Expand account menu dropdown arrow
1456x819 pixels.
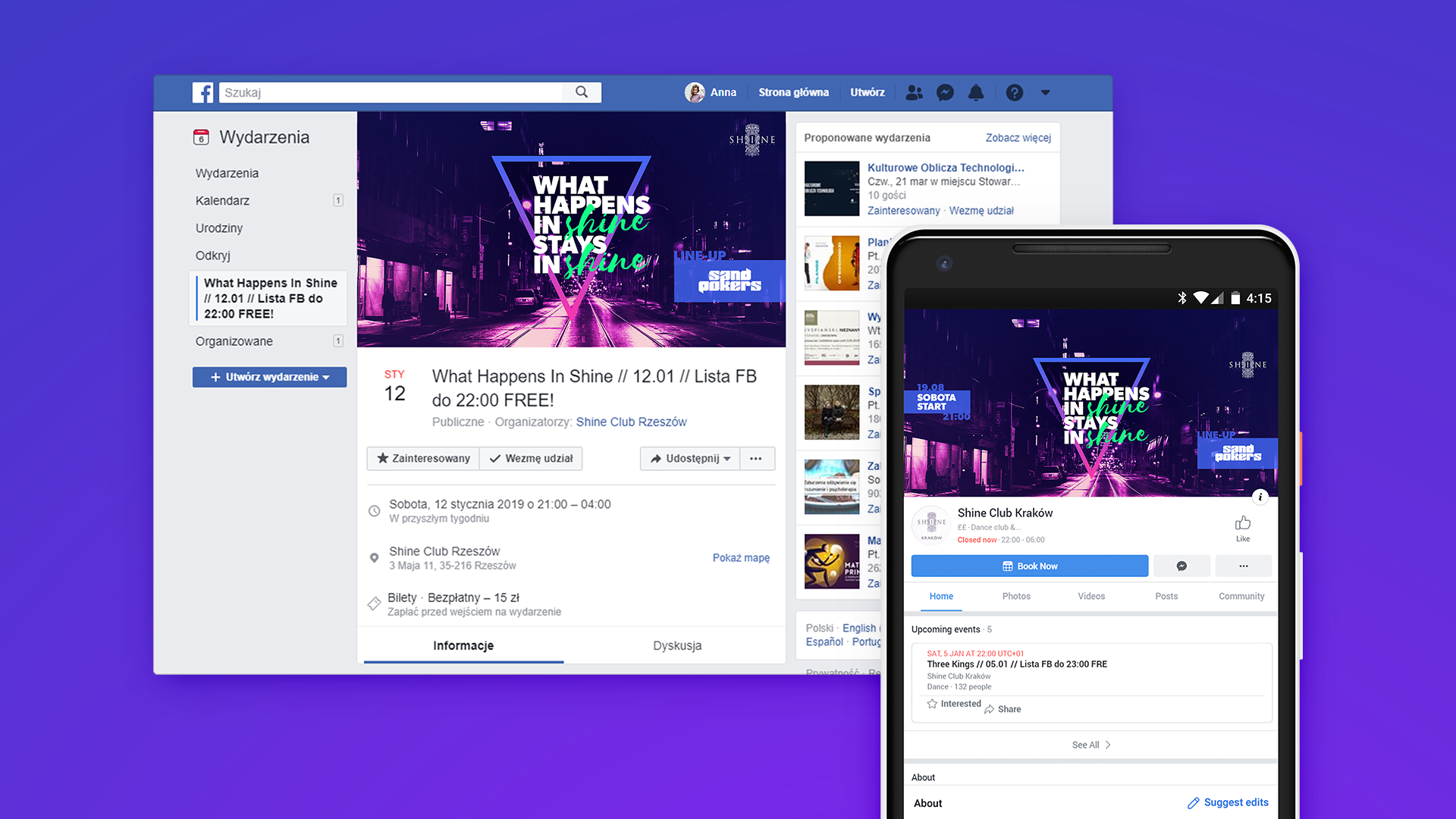1046,93
